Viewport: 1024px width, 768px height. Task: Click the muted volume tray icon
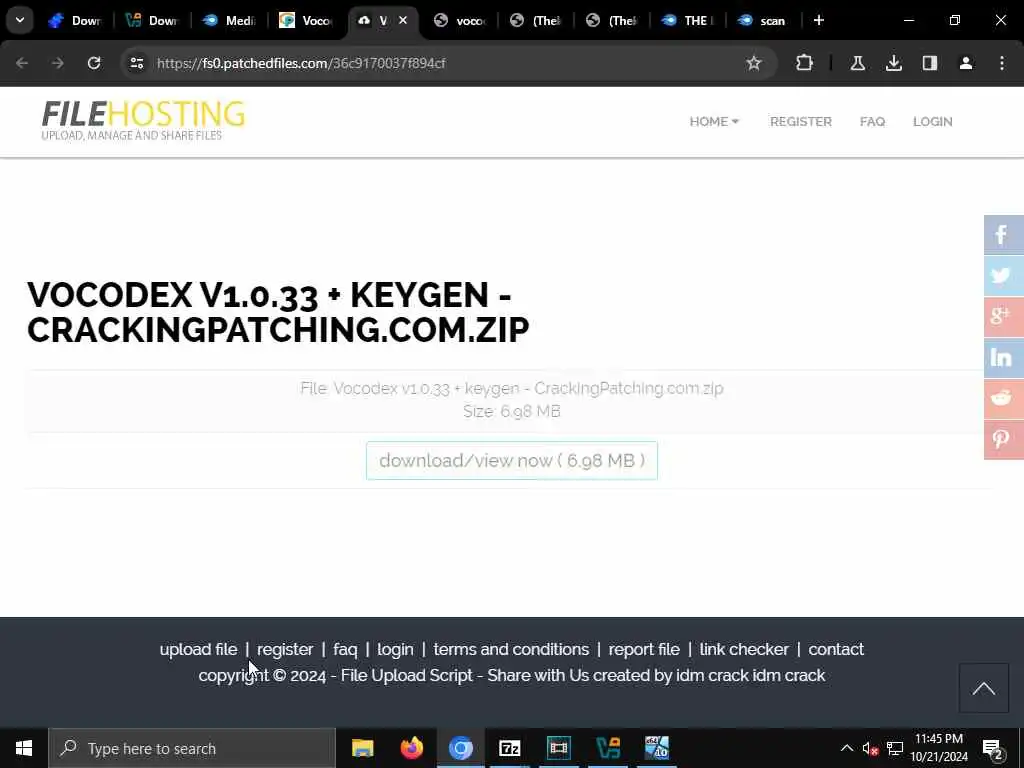point(870,748)
